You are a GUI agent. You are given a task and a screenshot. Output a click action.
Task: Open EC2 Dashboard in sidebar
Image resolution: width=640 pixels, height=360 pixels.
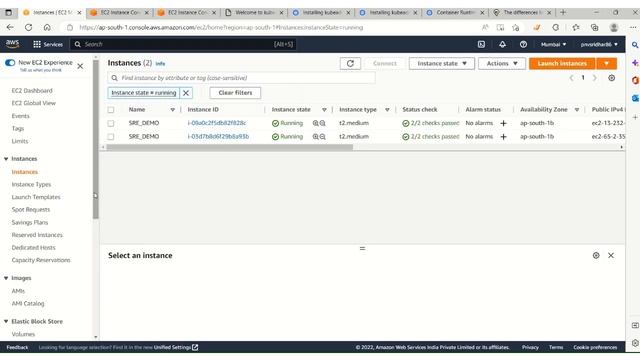[32, 91]
